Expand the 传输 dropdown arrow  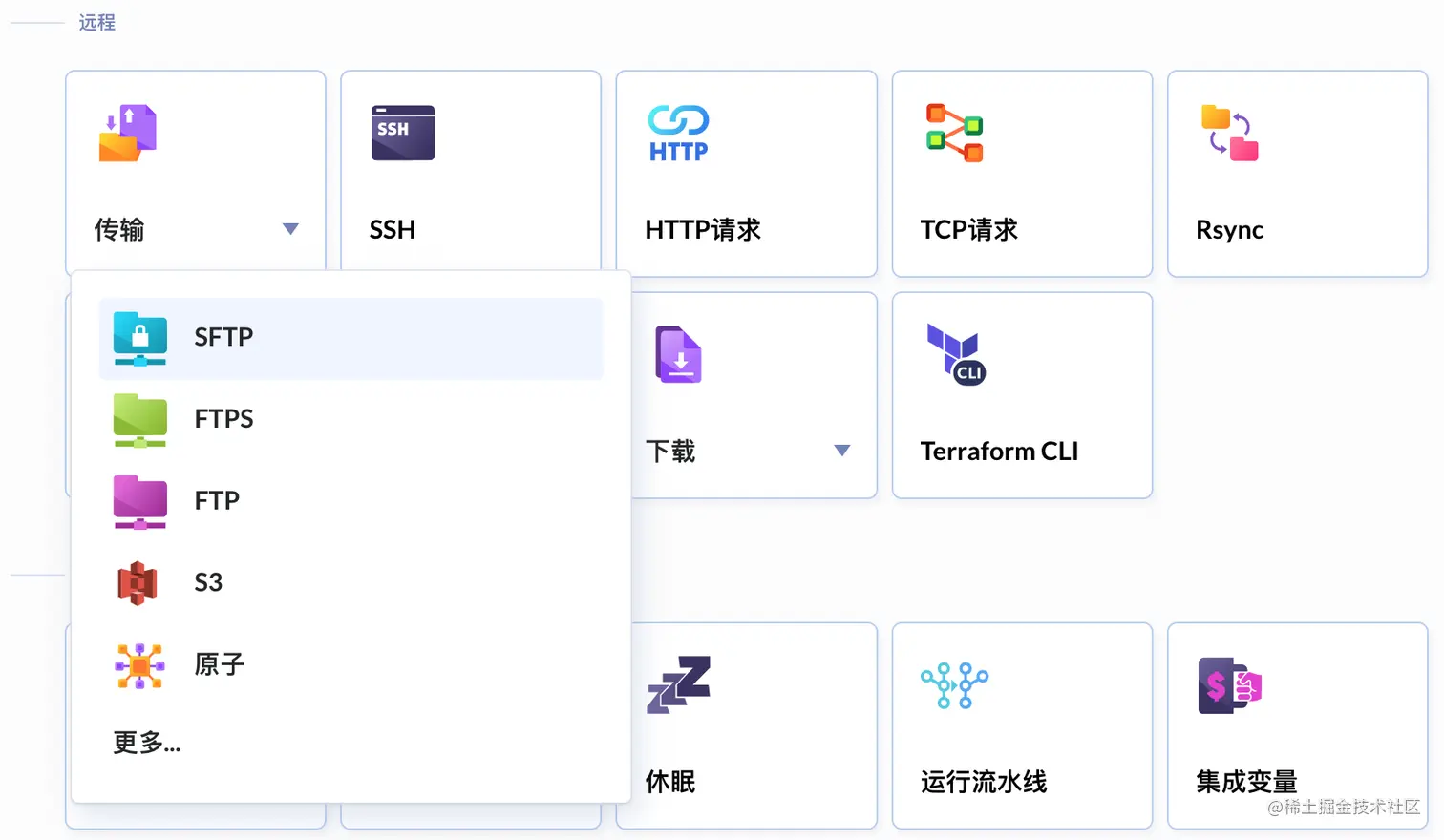(291, 229)
